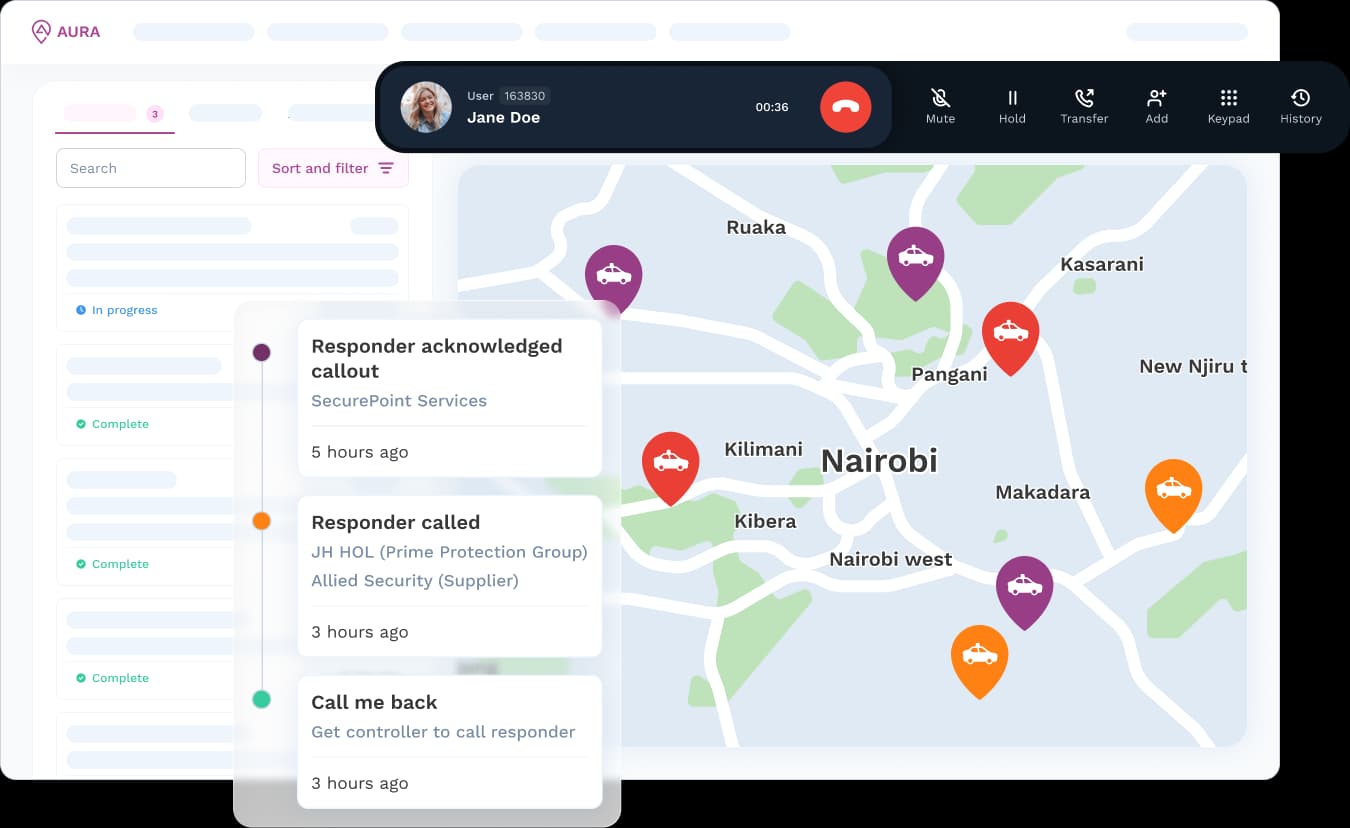
Task: Mute the call with Jane Doe
Action: click(x=940, y=106)
